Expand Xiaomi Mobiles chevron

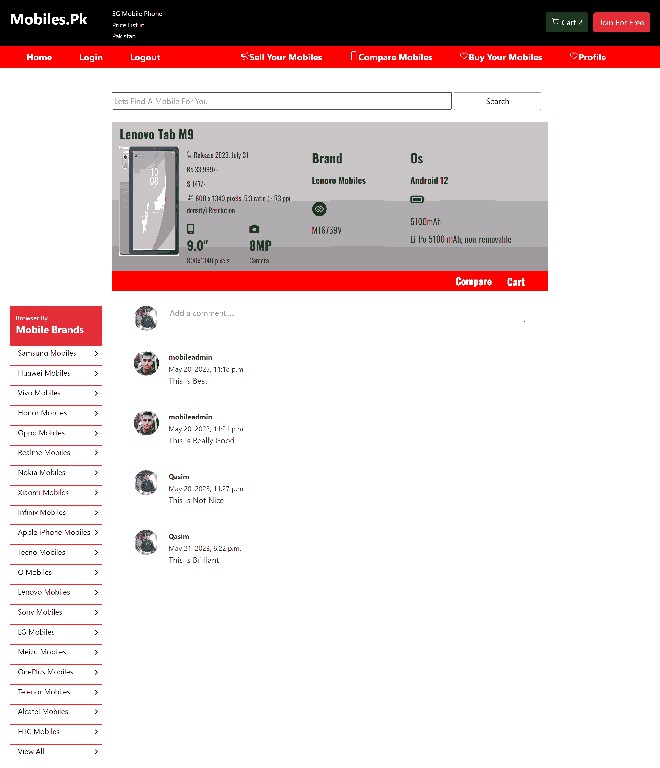click(96, 493)
